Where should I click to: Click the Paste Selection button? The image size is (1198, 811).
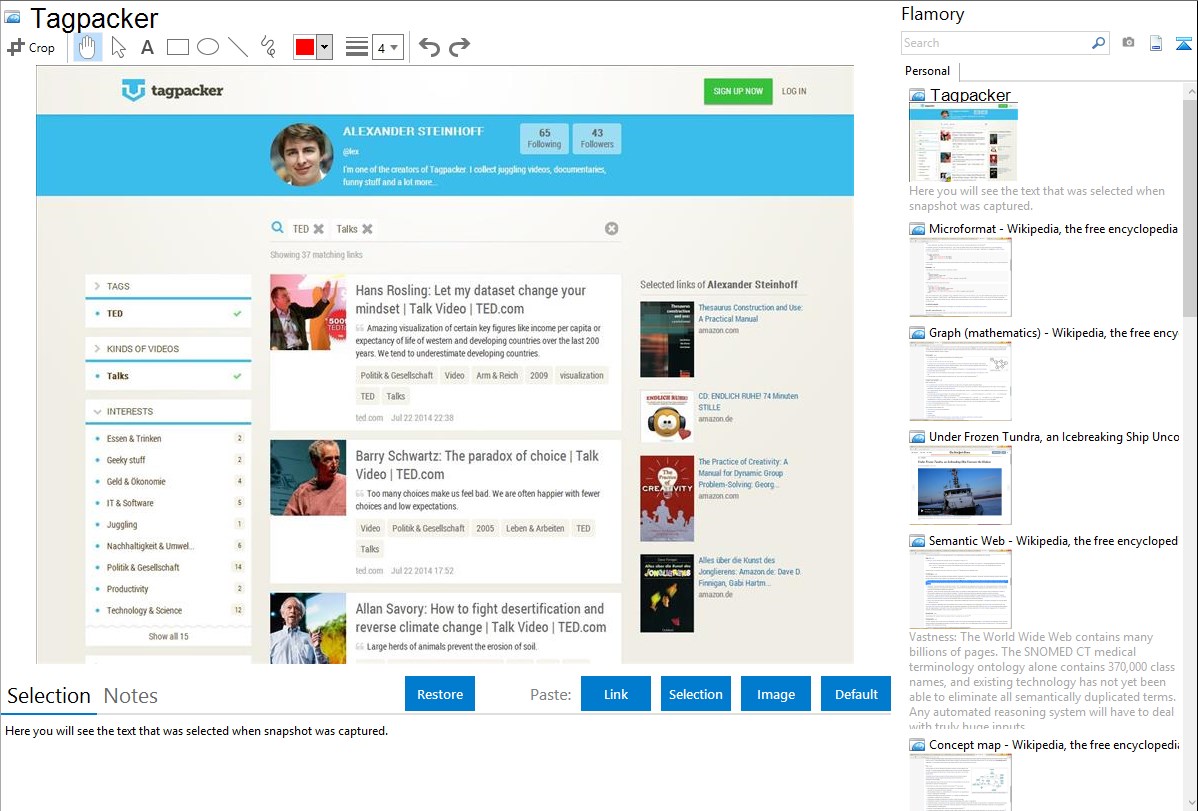(695, 694)
